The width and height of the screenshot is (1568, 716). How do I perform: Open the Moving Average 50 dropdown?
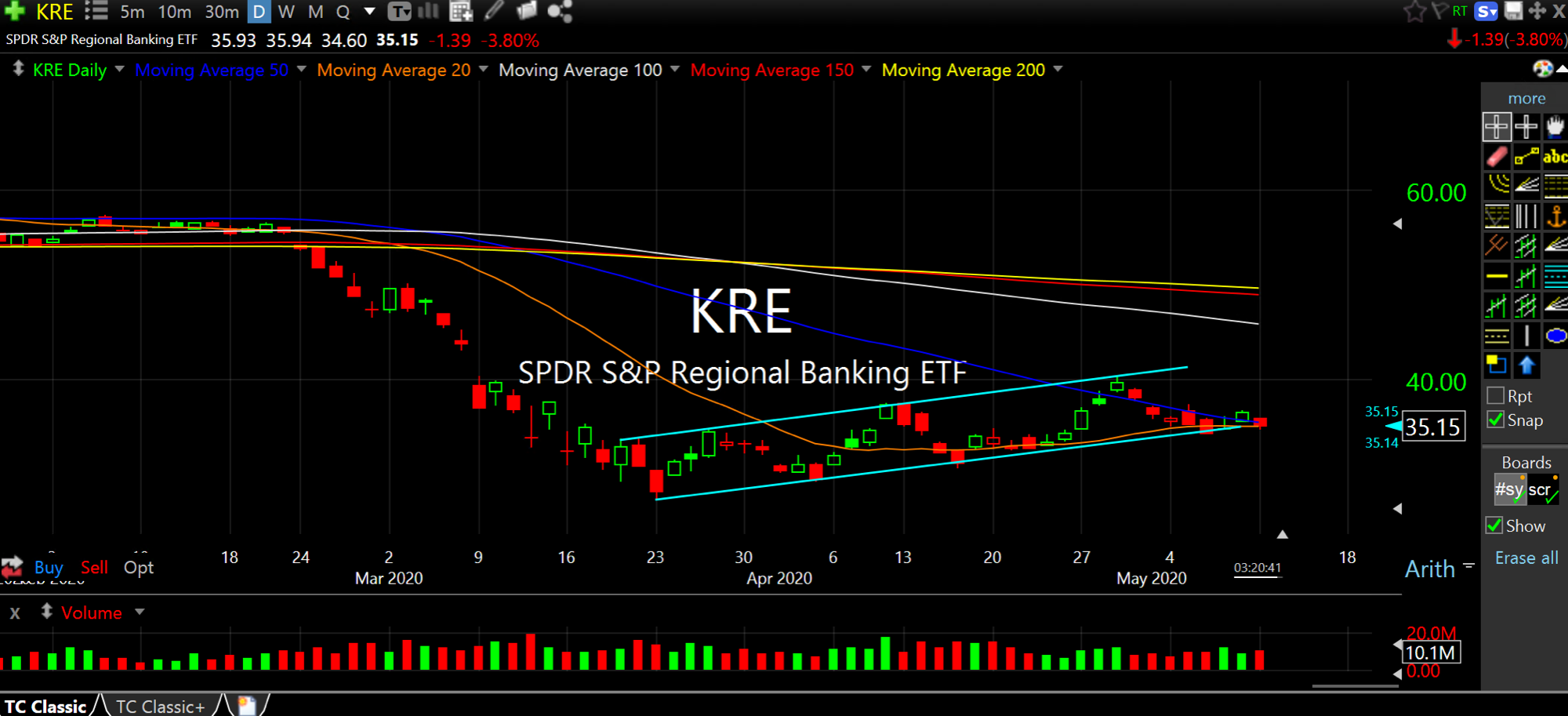[302, 69]
